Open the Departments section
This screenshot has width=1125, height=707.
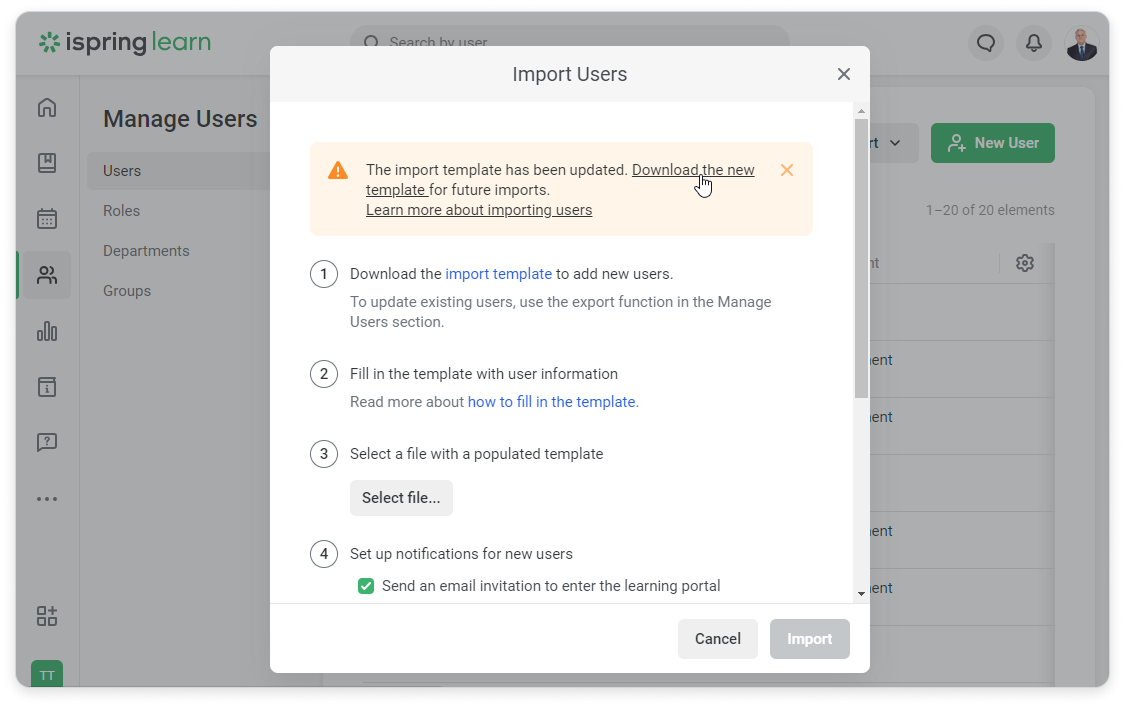tap(146, 251)
